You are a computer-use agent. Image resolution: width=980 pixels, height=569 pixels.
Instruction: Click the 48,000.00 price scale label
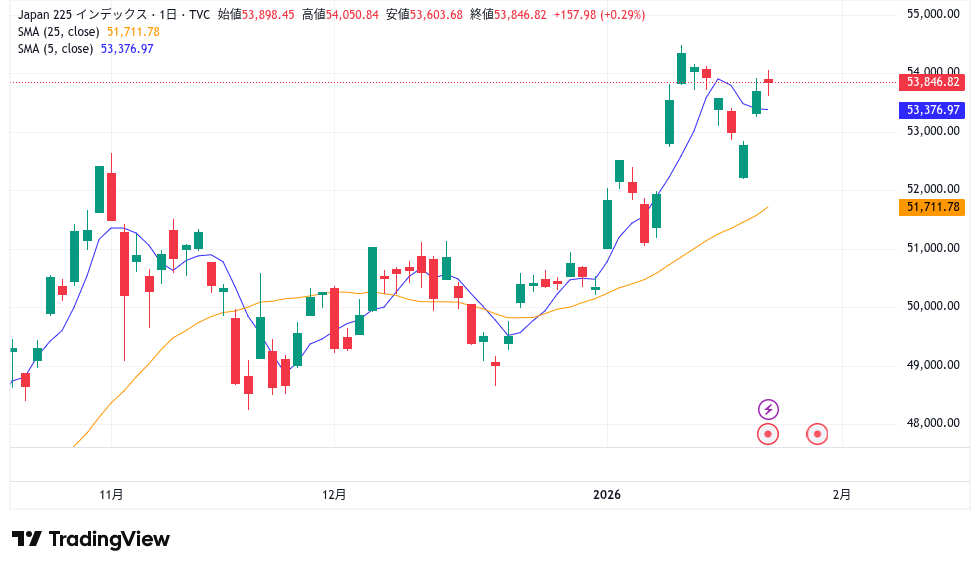[x=933, y=423]
